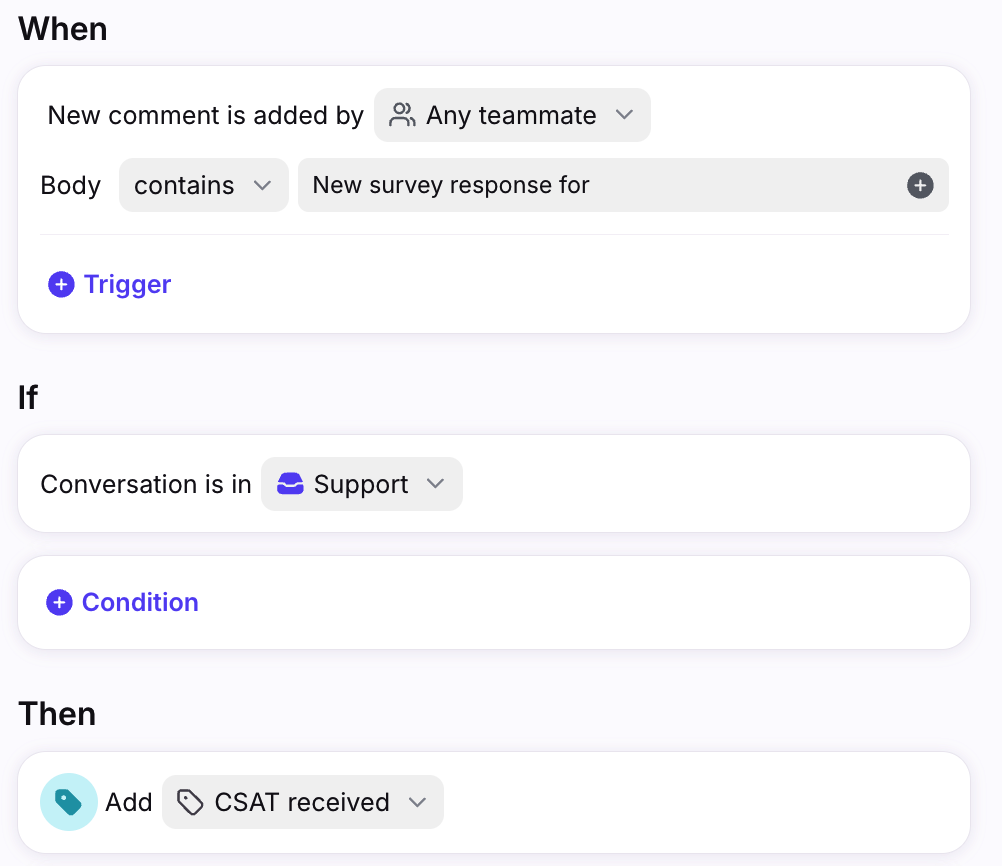Open the Support inbox dropdown
The width and height of the screenshot is (1002, 866).
coord(362,484)
